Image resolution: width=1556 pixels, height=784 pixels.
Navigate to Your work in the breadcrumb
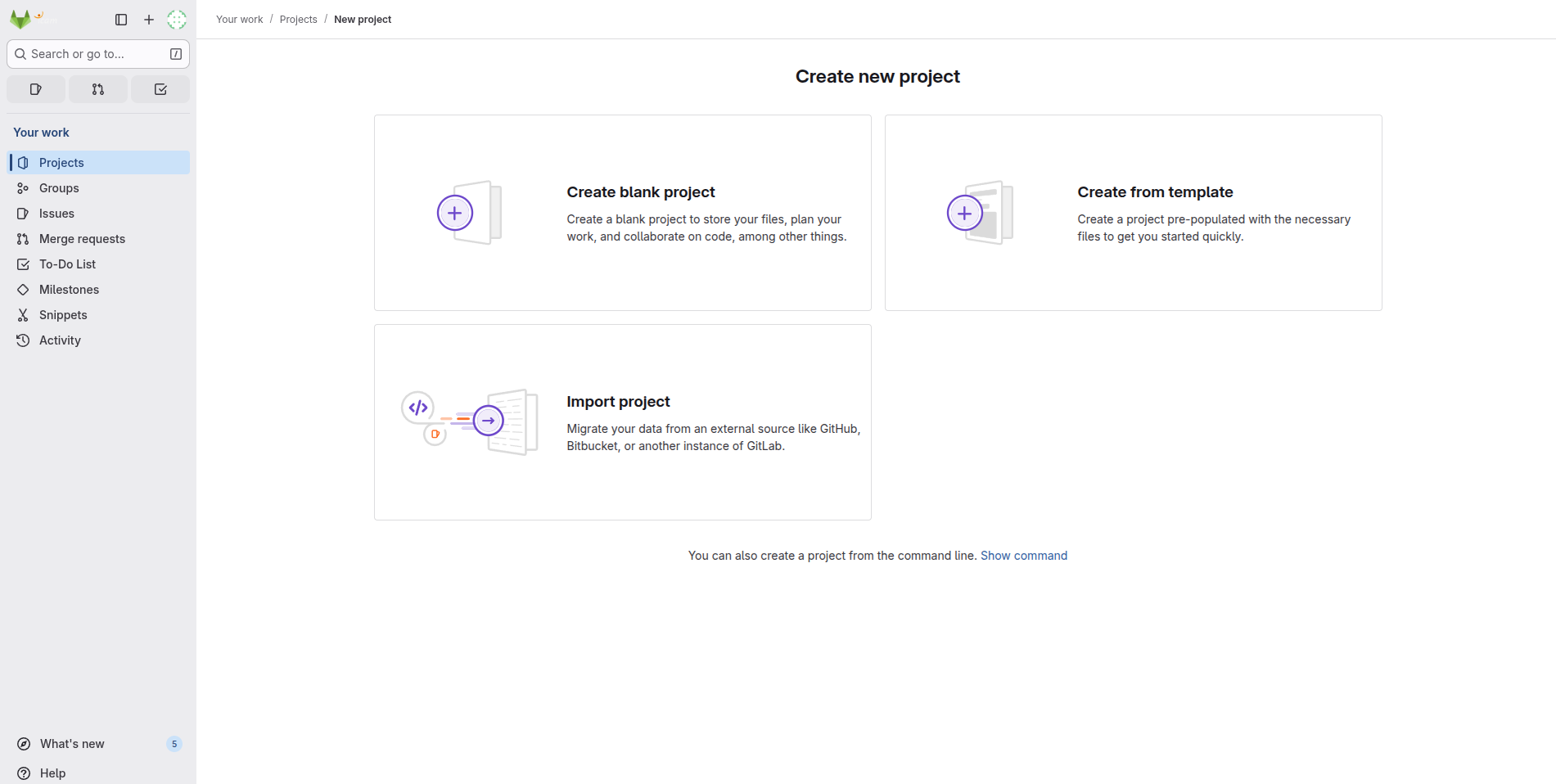(239, 19)
